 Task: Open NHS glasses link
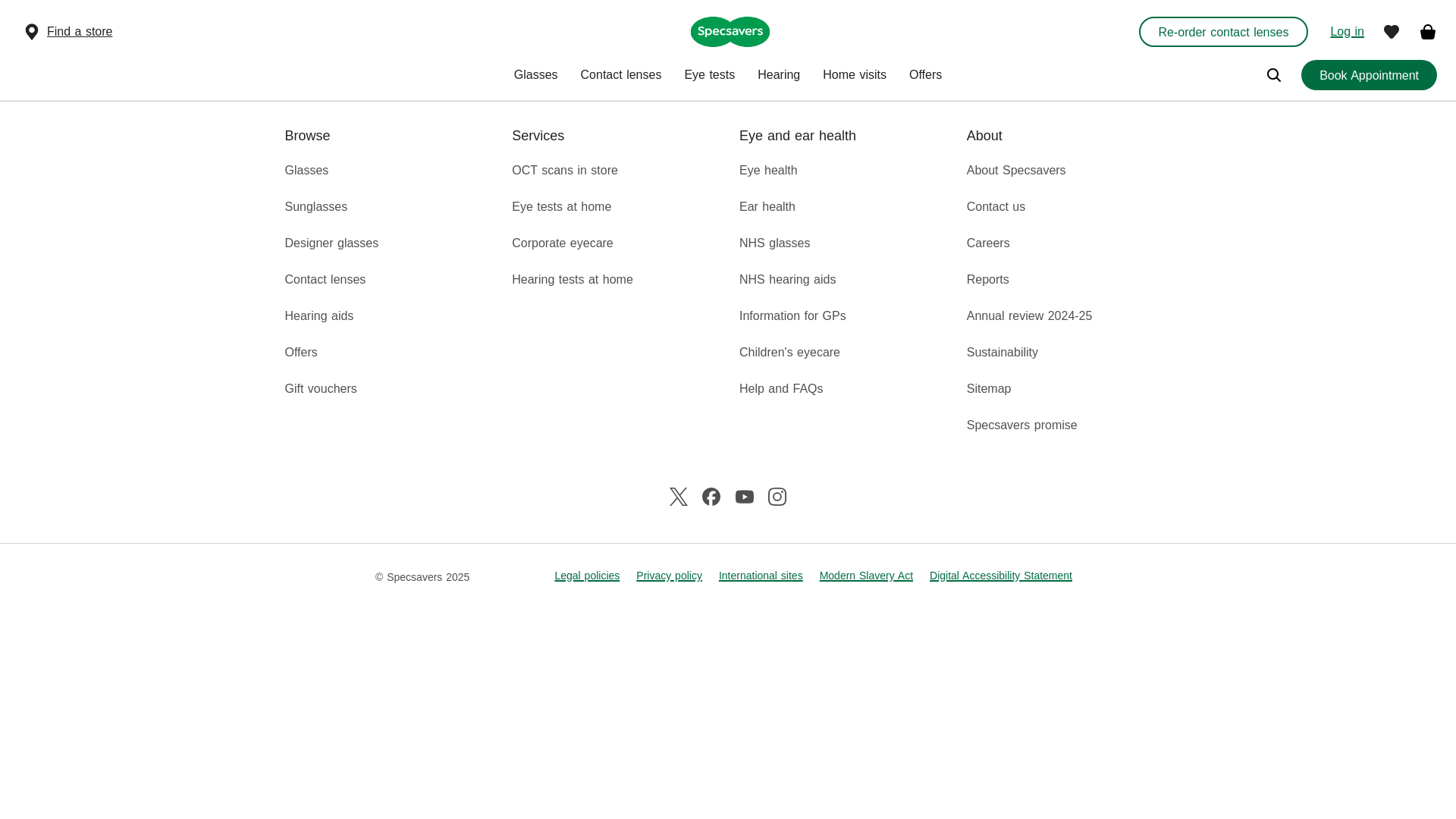coord(774,243)
